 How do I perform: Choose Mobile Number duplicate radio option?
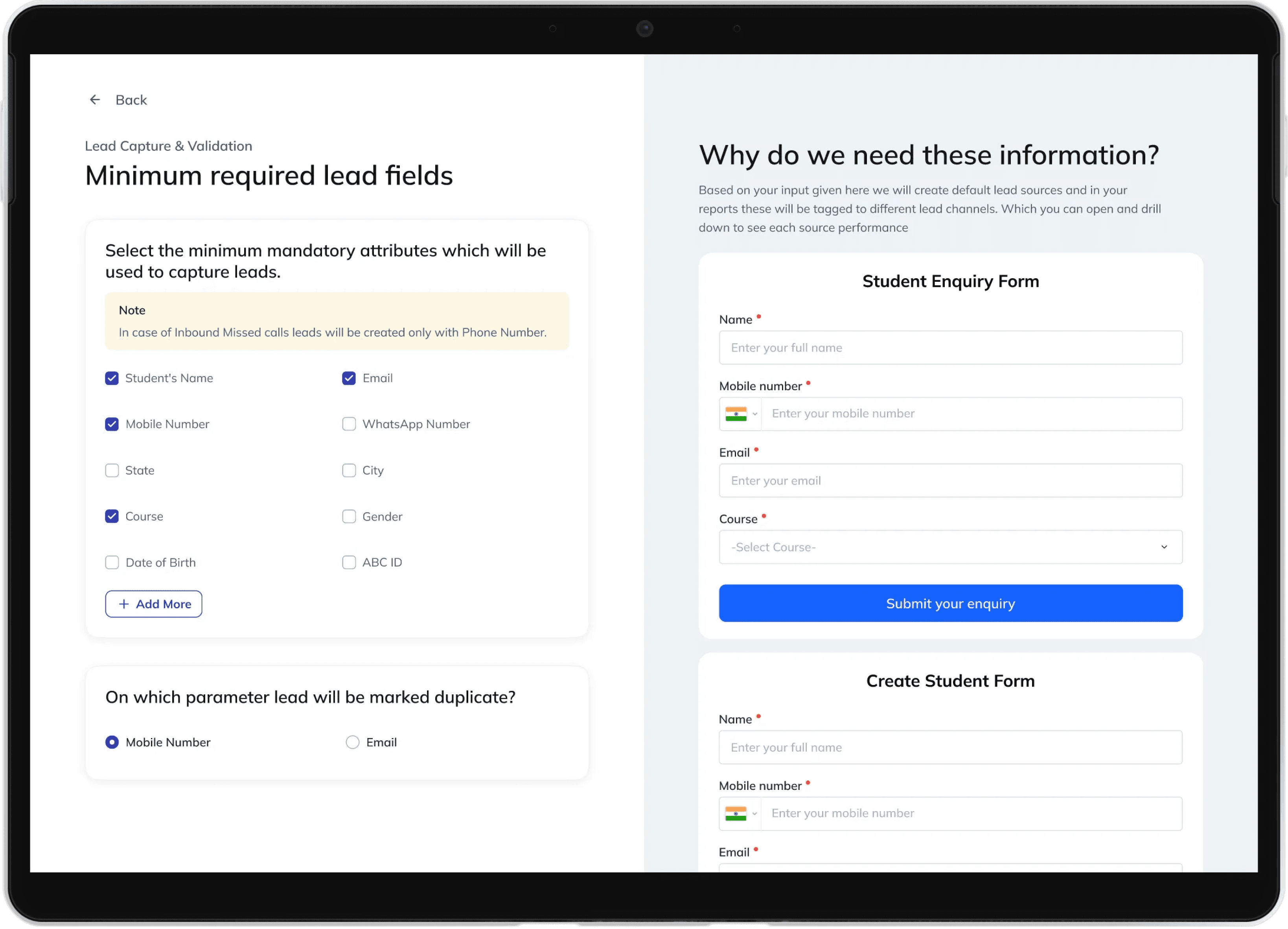(x=112, y=742)
